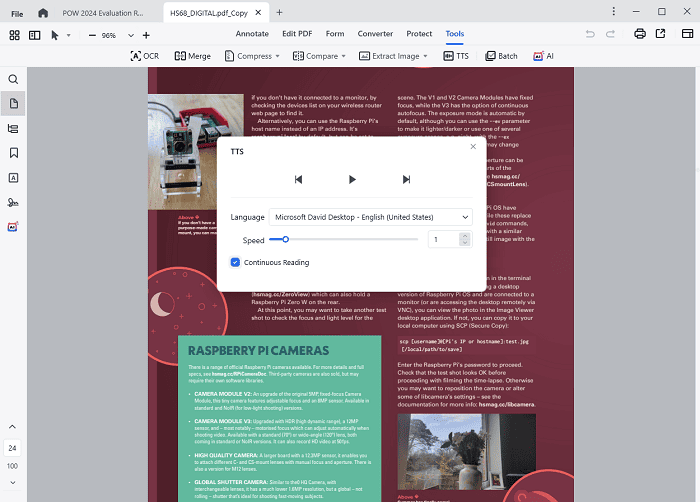Click the print icon
This screenshot has width=700, height=502.
pyautogui.click(x=640, y=34)
